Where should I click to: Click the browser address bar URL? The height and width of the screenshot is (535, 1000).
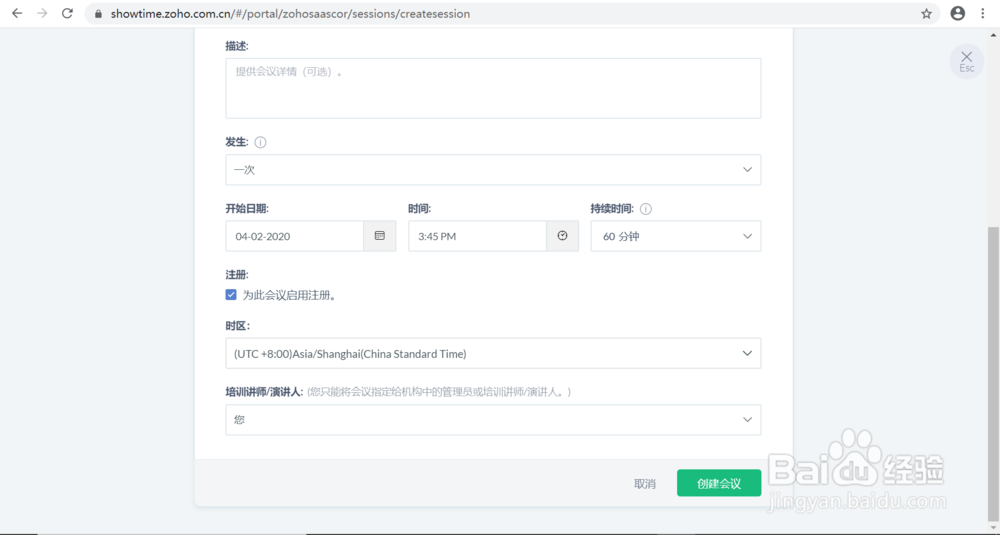[290, 13]
